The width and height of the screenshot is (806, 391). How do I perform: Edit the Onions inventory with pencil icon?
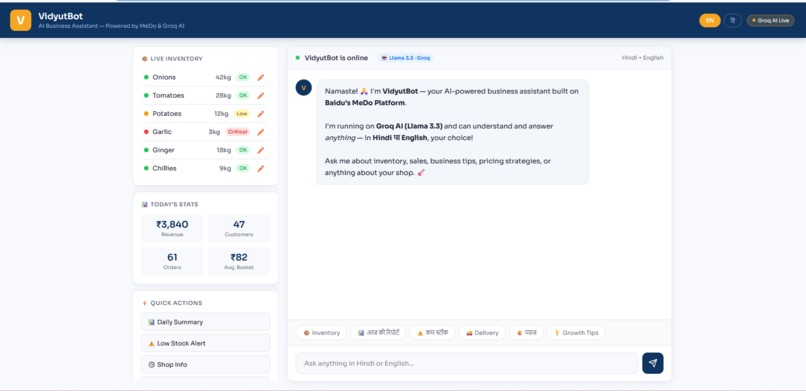click(x=261, y=77)
